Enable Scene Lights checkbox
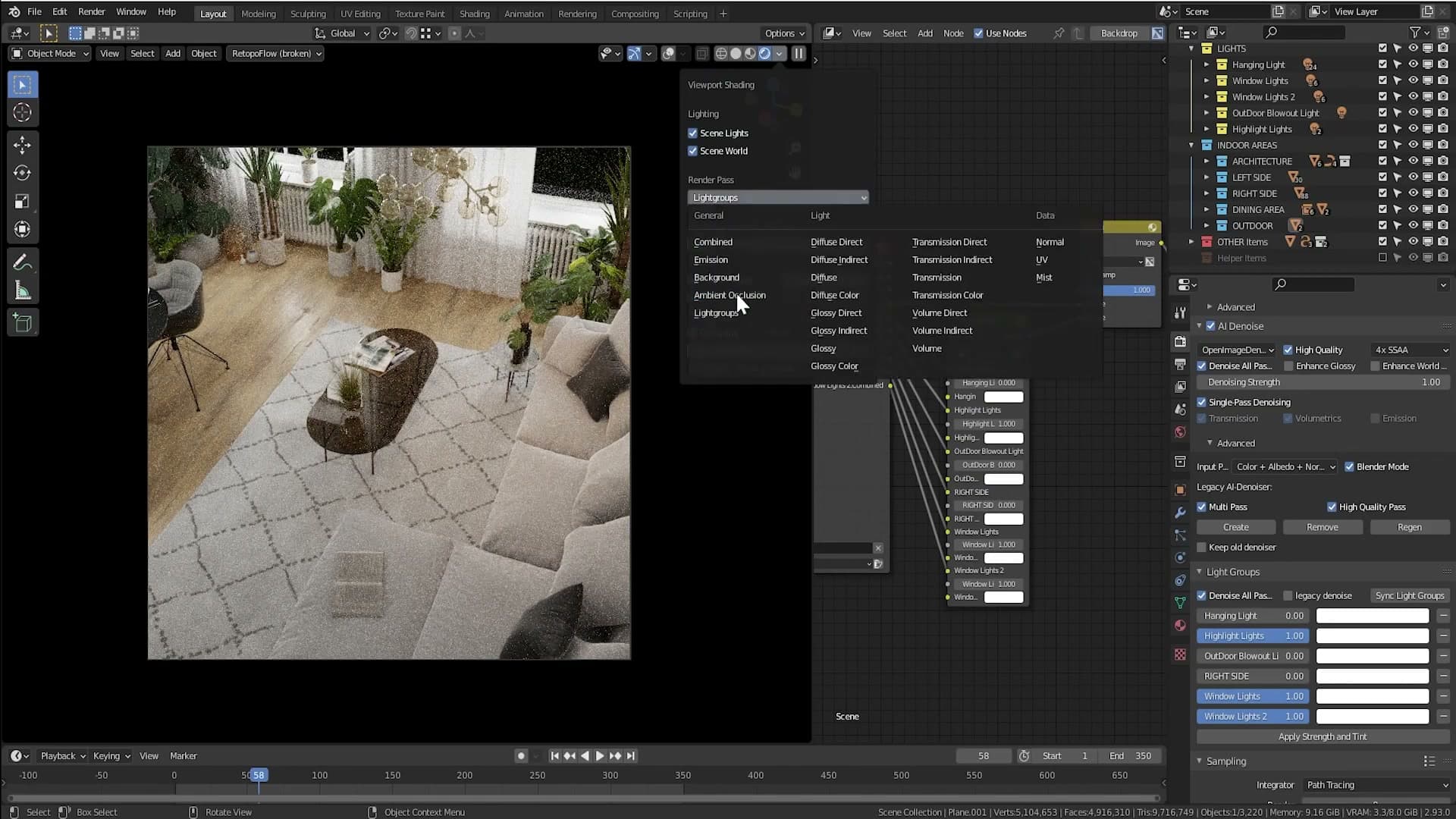The image size is (1456, 819). click(x=692, y=133)
